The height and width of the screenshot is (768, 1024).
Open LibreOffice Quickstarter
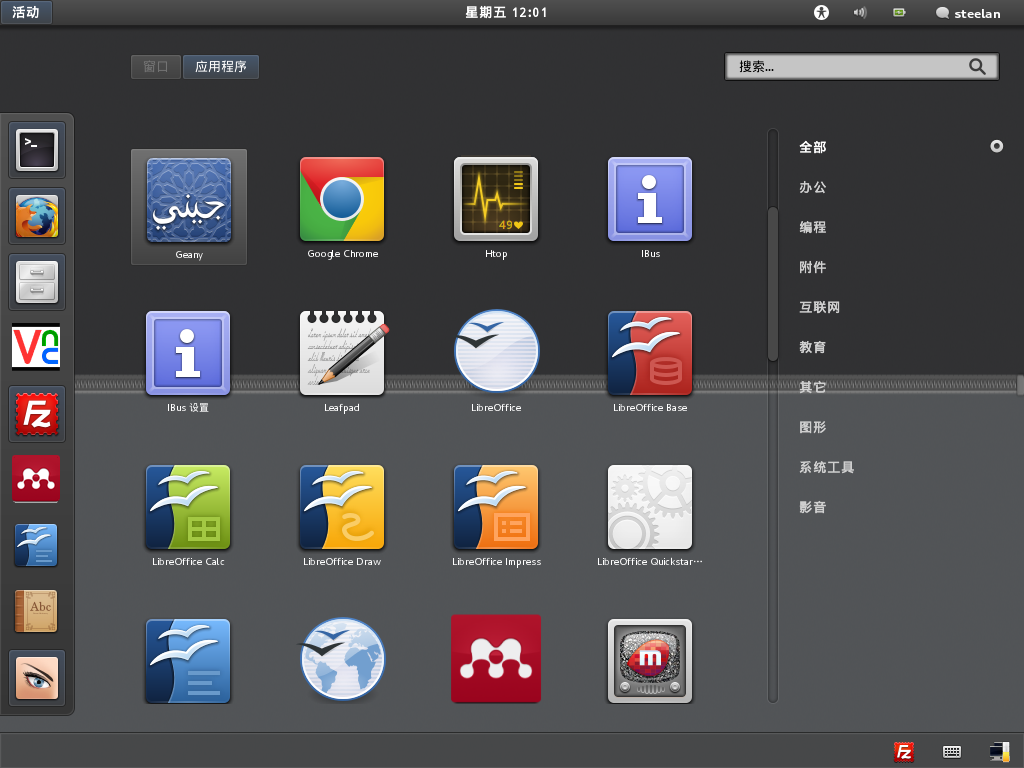click(x=650, y=515)
